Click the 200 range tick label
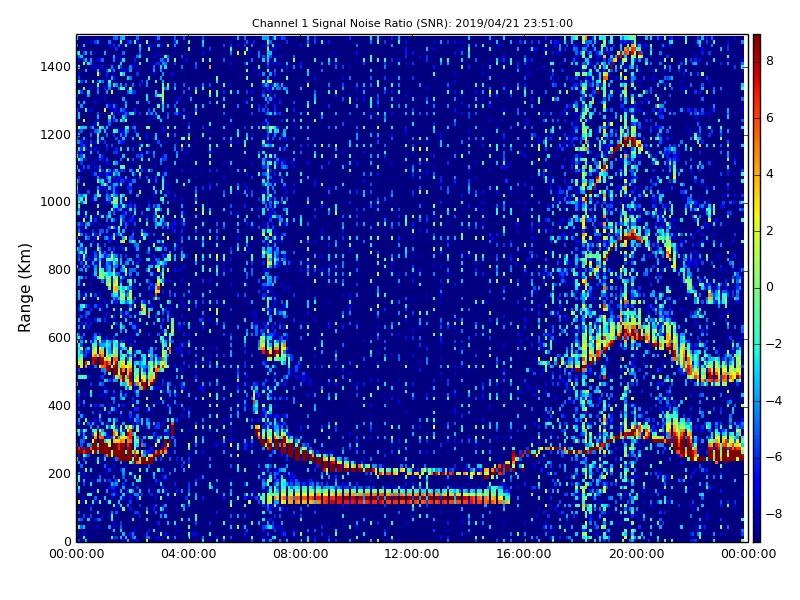The width and height of the screenshot is (800, 600). pyautogui.click(x=59, y=473)
